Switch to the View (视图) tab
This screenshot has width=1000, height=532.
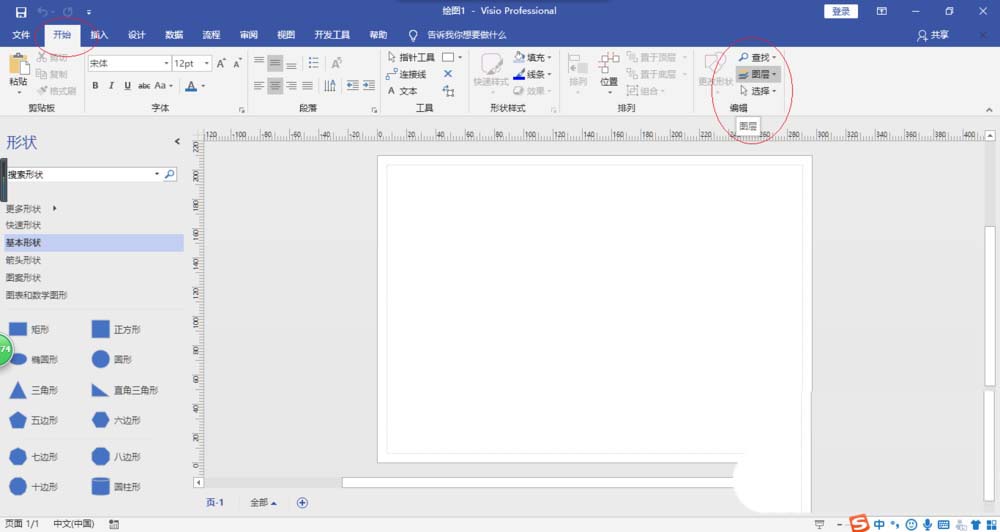[286, 35]
